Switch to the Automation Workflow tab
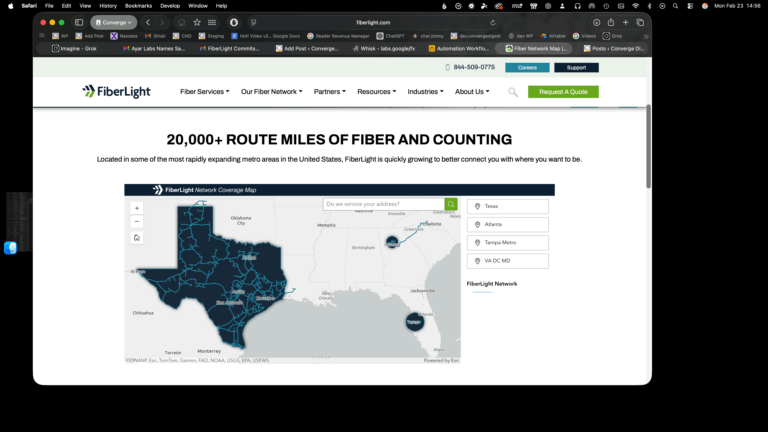The image size is (768, 432). click(458, 48)
